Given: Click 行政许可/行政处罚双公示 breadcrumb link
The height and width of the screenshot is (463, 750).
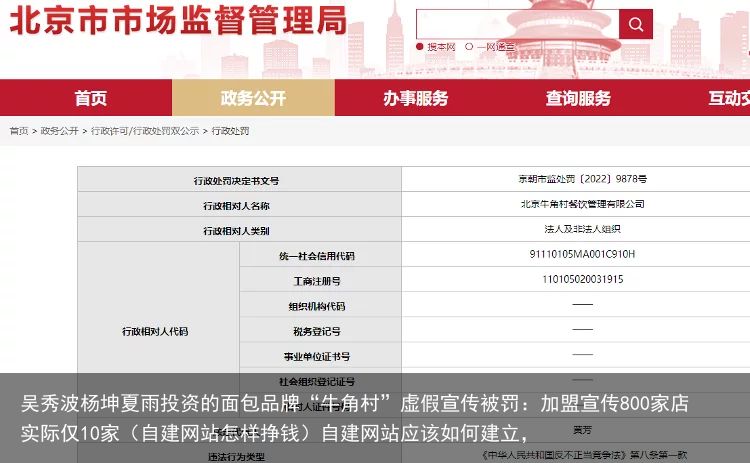Looking at the screenshot, I should tap(145, 131).
